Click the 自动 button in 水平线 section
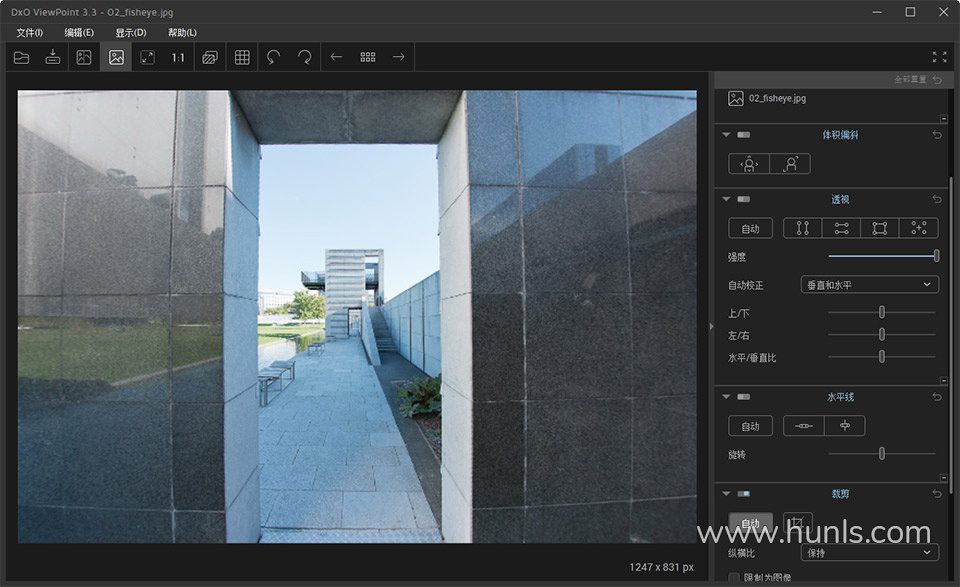Screen dimensions: 960x587 750,426
